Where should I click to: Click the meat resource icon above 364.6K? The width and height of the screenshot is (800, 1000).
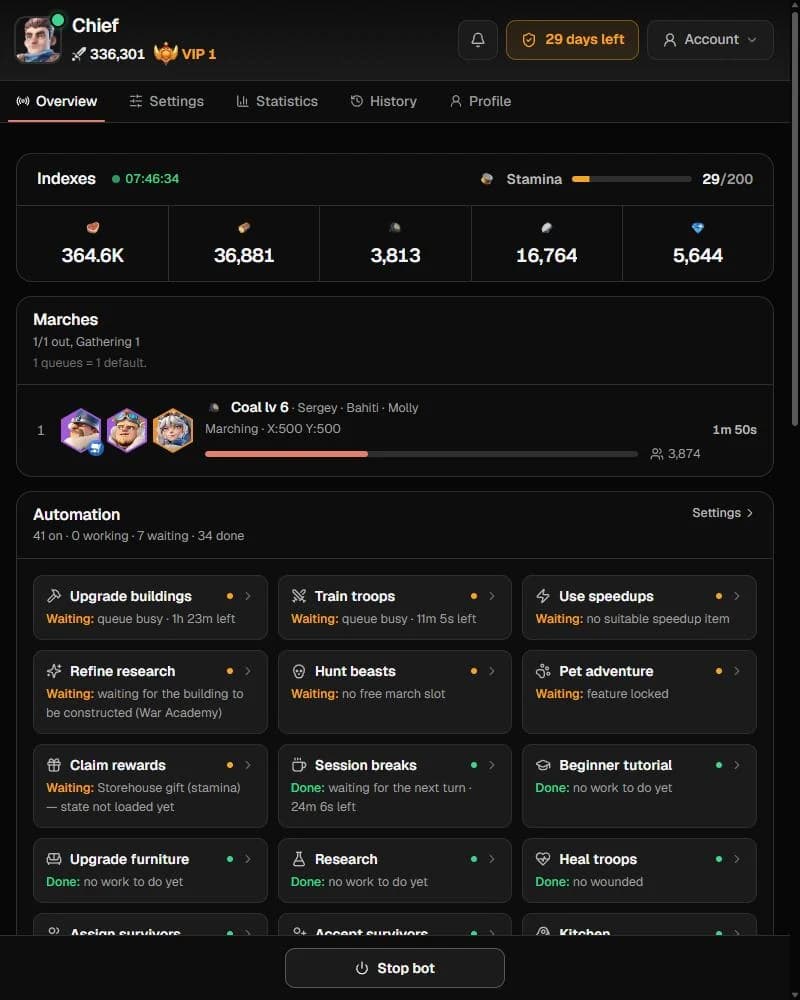click(x=93, y=227)
